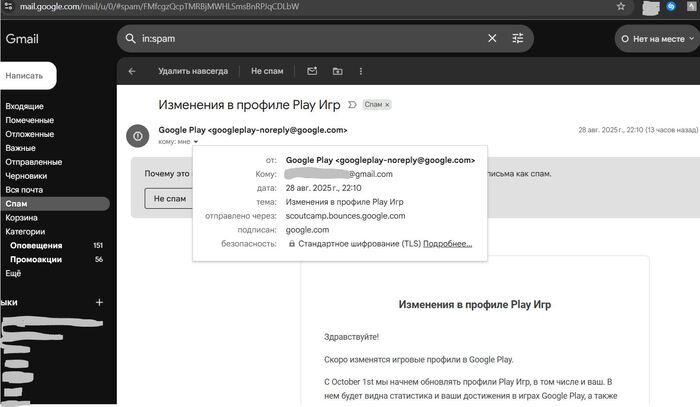Viewport: 700px width, 407px height.
Task: Open the Подробнее encryption link
Action: [x=447, y=244]
